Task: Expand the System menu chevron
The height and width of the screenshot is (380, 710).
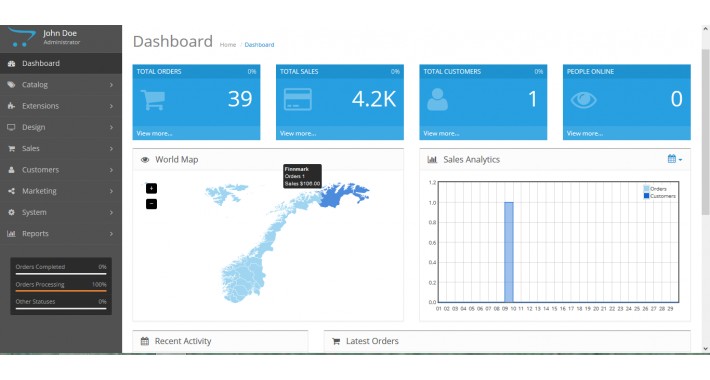Action: pos(111,212)
